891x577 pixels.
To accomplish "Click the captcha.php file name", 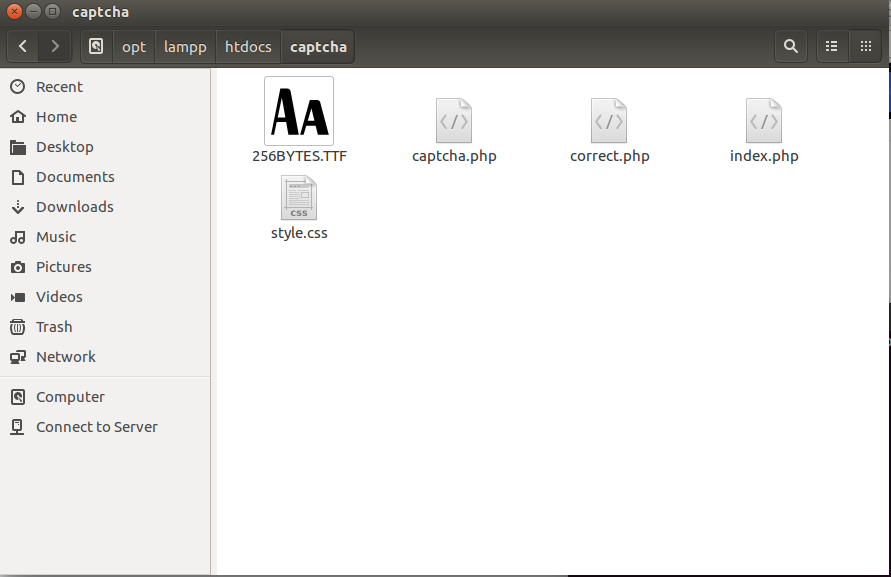I will coord(454,156).
